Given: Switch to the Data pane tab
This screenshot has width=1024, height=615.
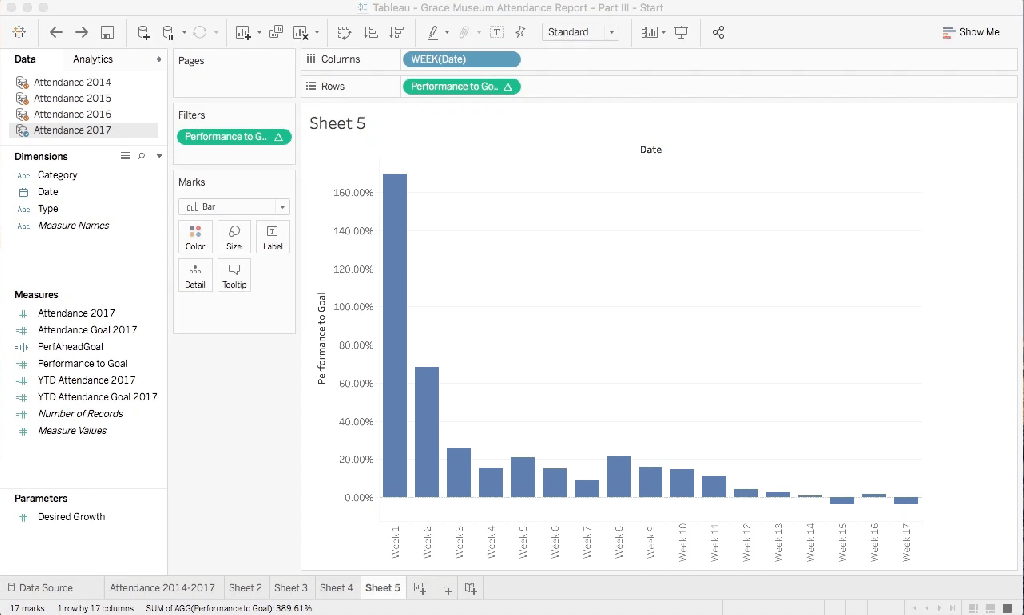Looking at the screenshot, I should [25, 59].
